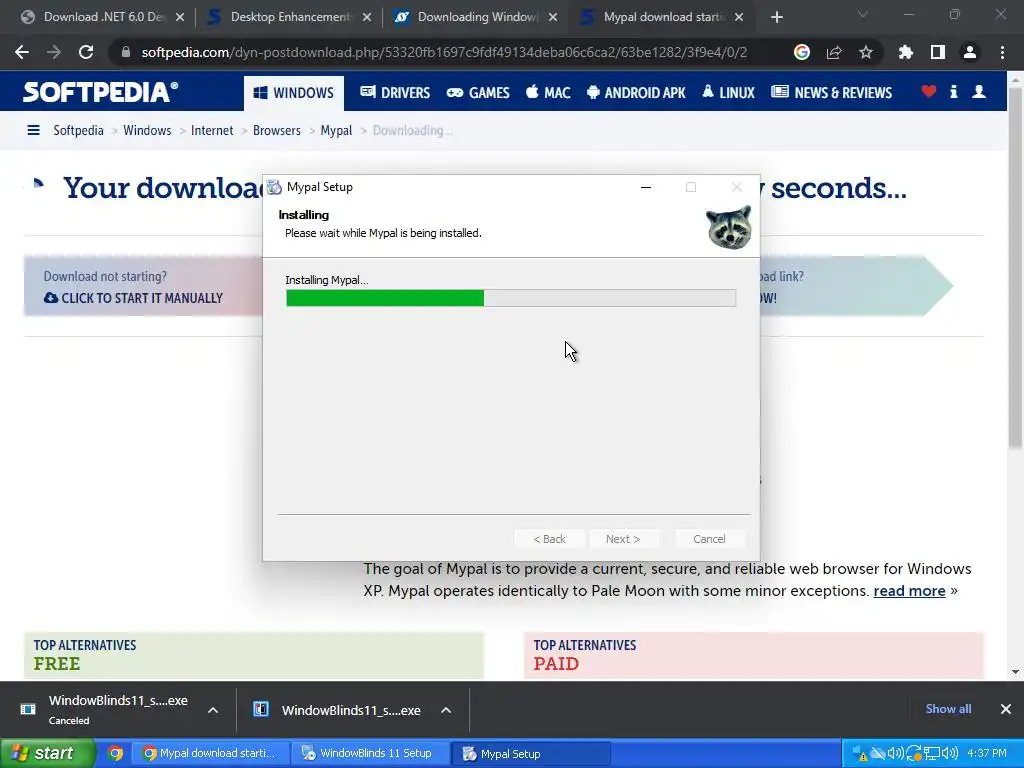Open the Chrome profile icon
The image size is (1024, 768).
pos(969,52)
